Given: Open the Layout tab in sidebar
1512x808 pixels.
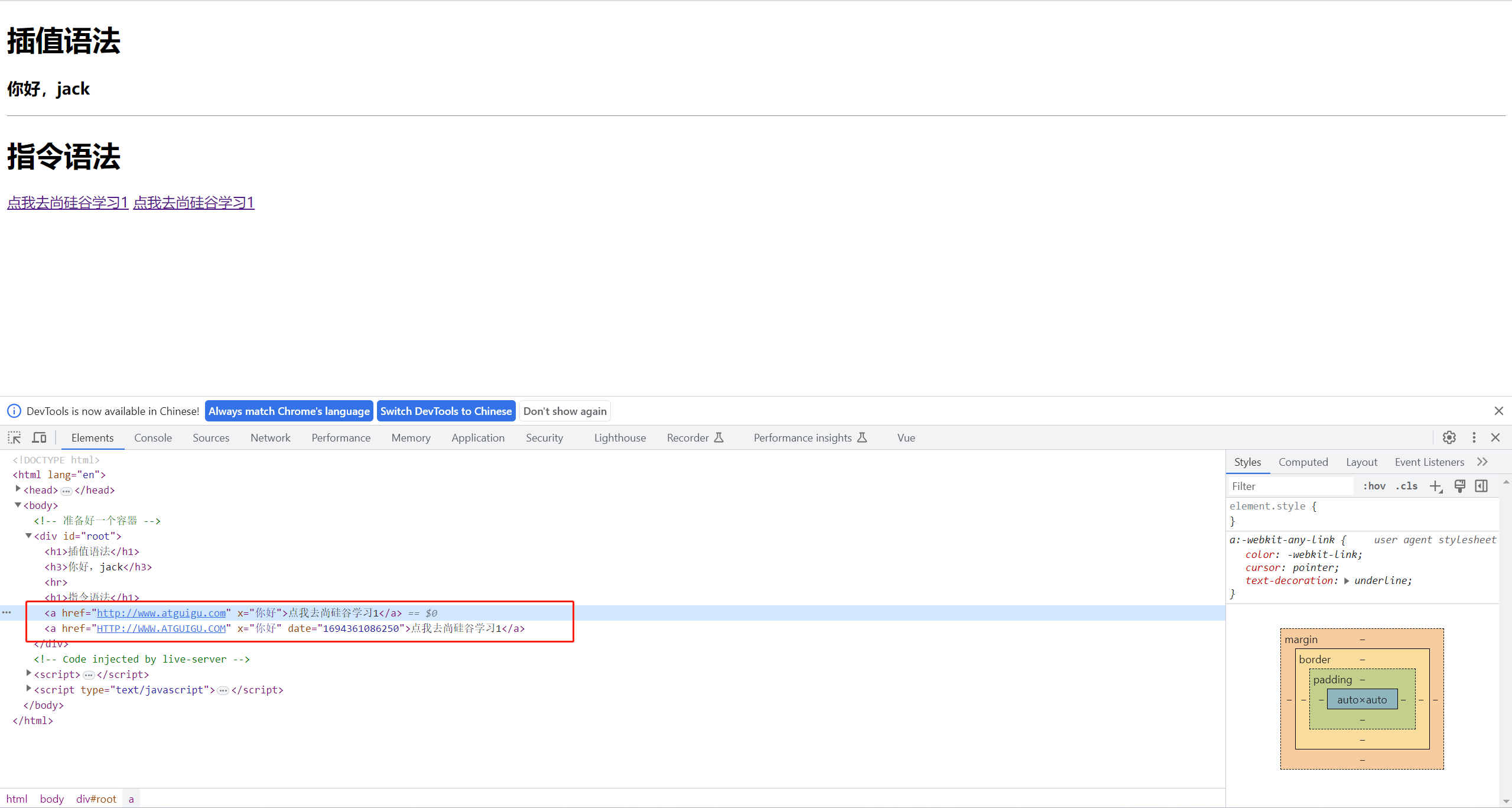Looking at the screenshot, I should (x=1361, y=462).
